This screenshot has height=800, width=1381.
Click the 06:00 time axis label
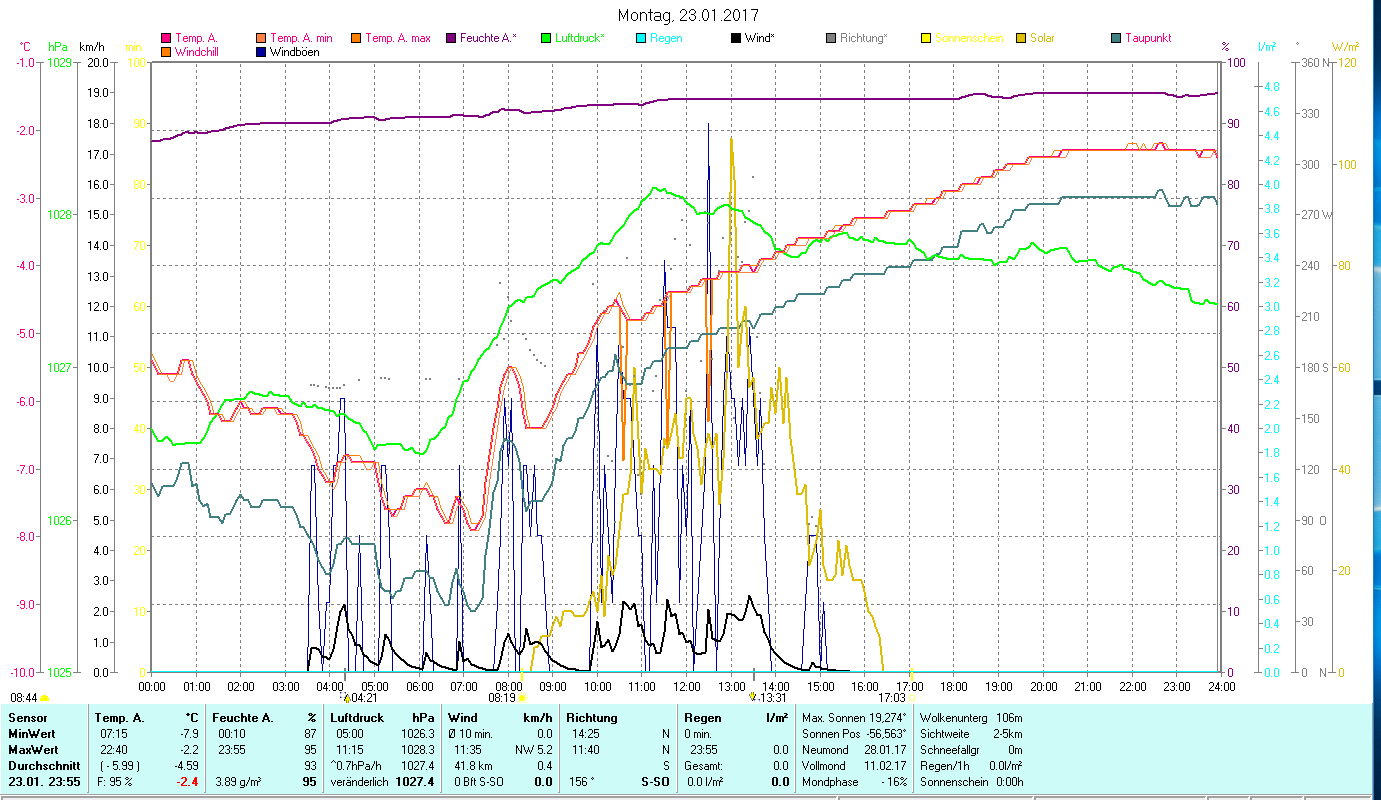point(419,687)
